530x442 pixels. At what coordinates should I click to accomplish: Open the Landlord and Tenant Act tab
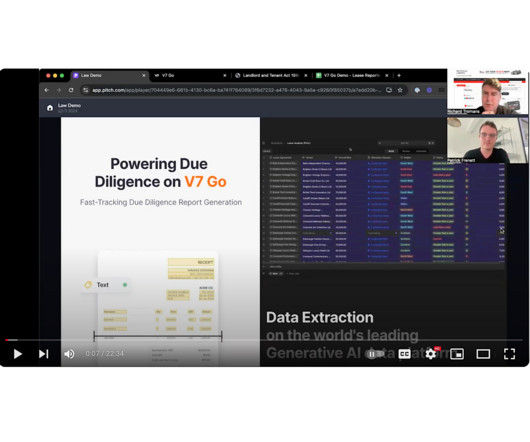[270, 75]
